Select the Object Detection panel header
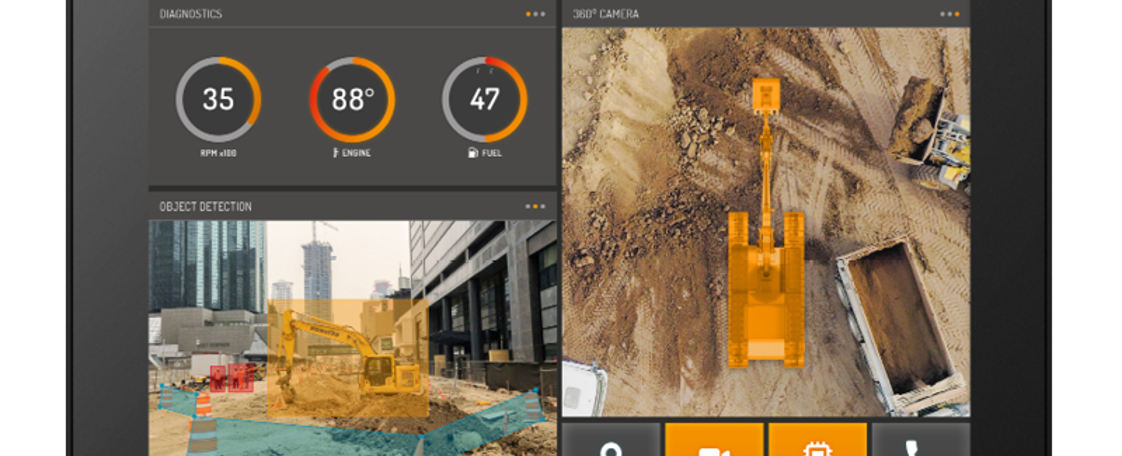This screenshot has width=1122, height=456. click(206, 207)
